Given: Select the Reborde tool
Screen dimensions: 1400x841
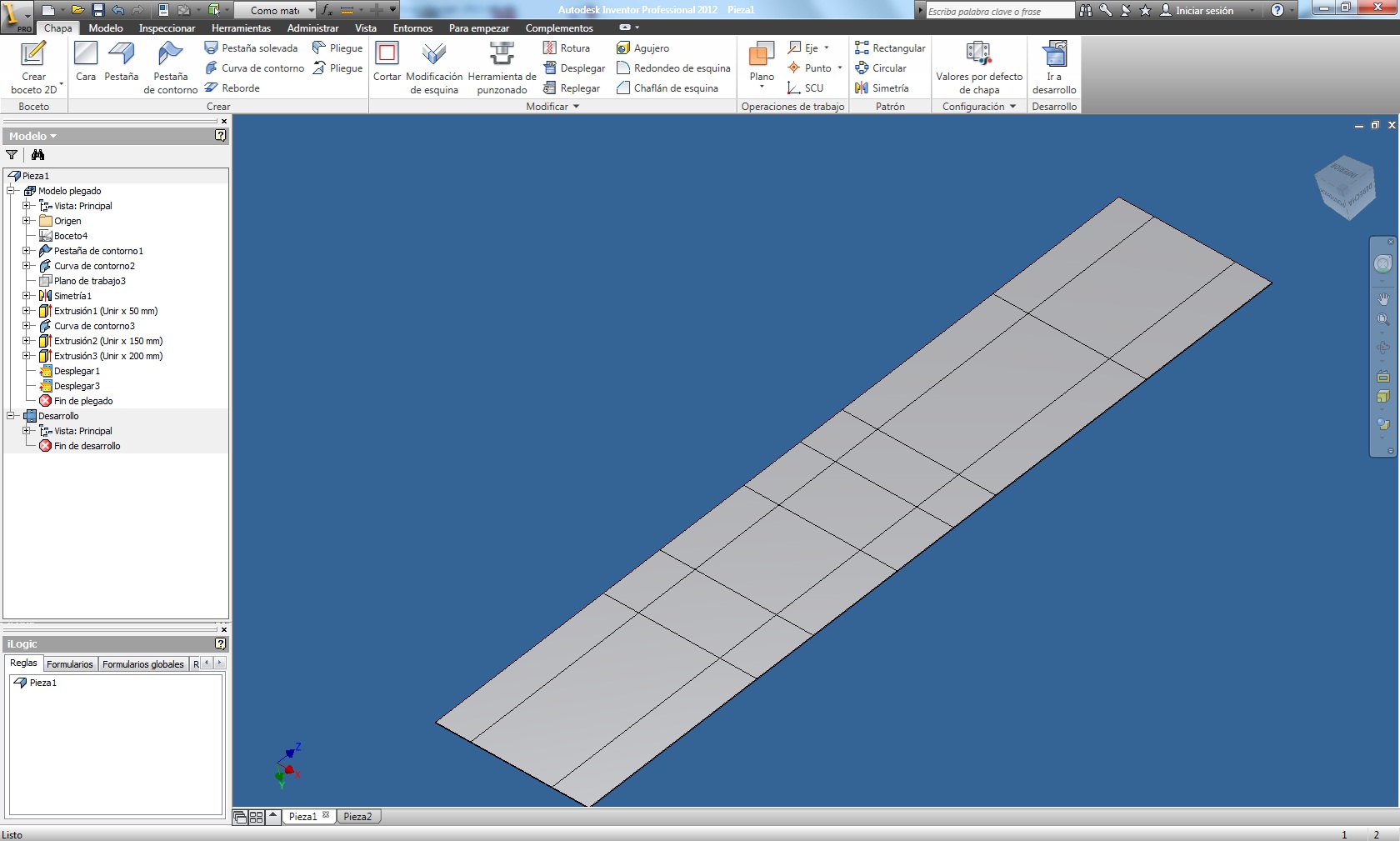Looking at the screenshot, I should (232, 88).
